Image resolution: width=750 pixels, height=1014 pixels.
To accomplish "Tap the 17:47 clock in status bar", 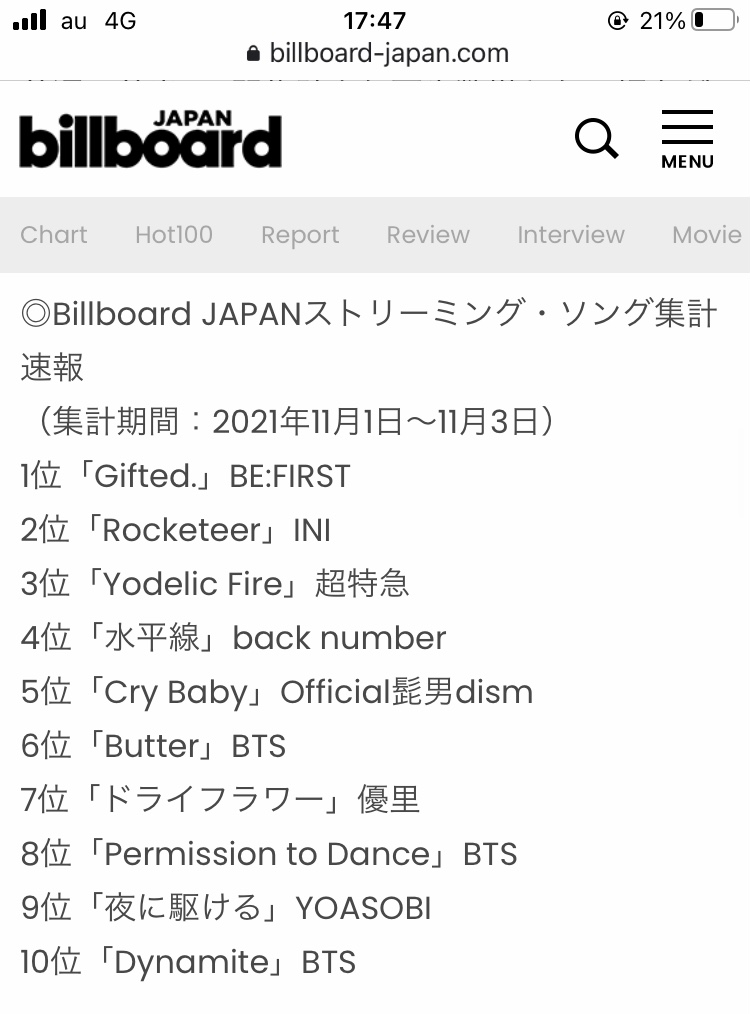I will [374, 21].
